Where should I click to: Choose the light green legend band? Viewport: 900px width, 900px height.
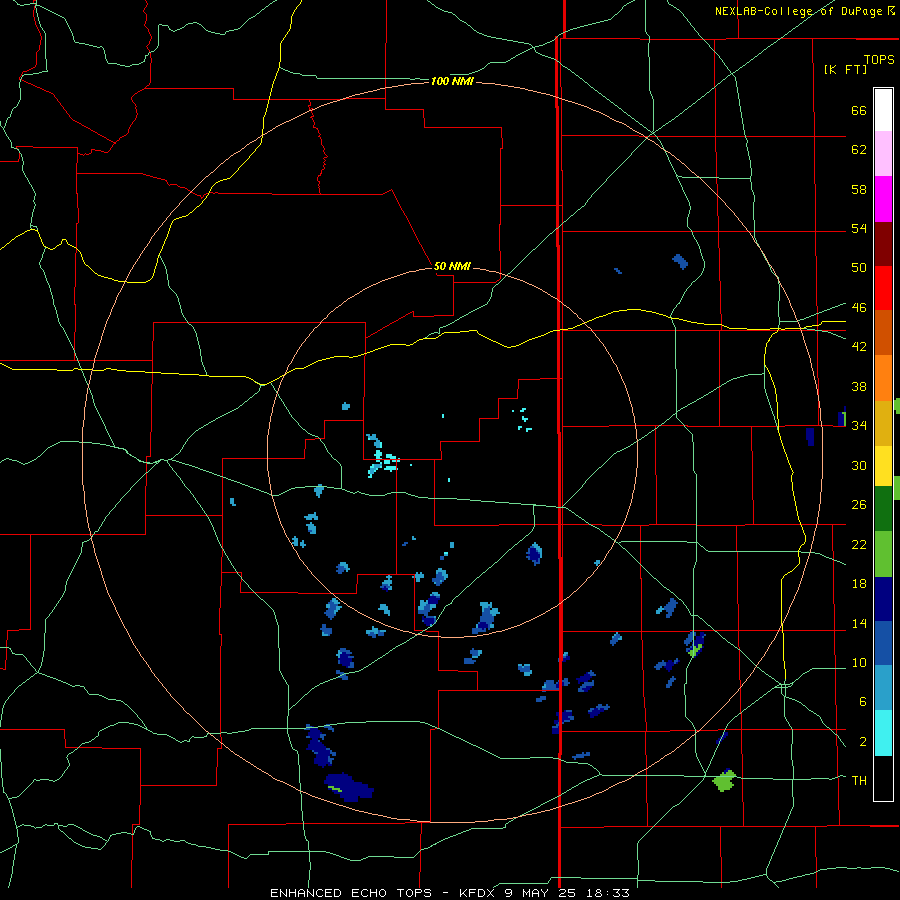[883, 553]
